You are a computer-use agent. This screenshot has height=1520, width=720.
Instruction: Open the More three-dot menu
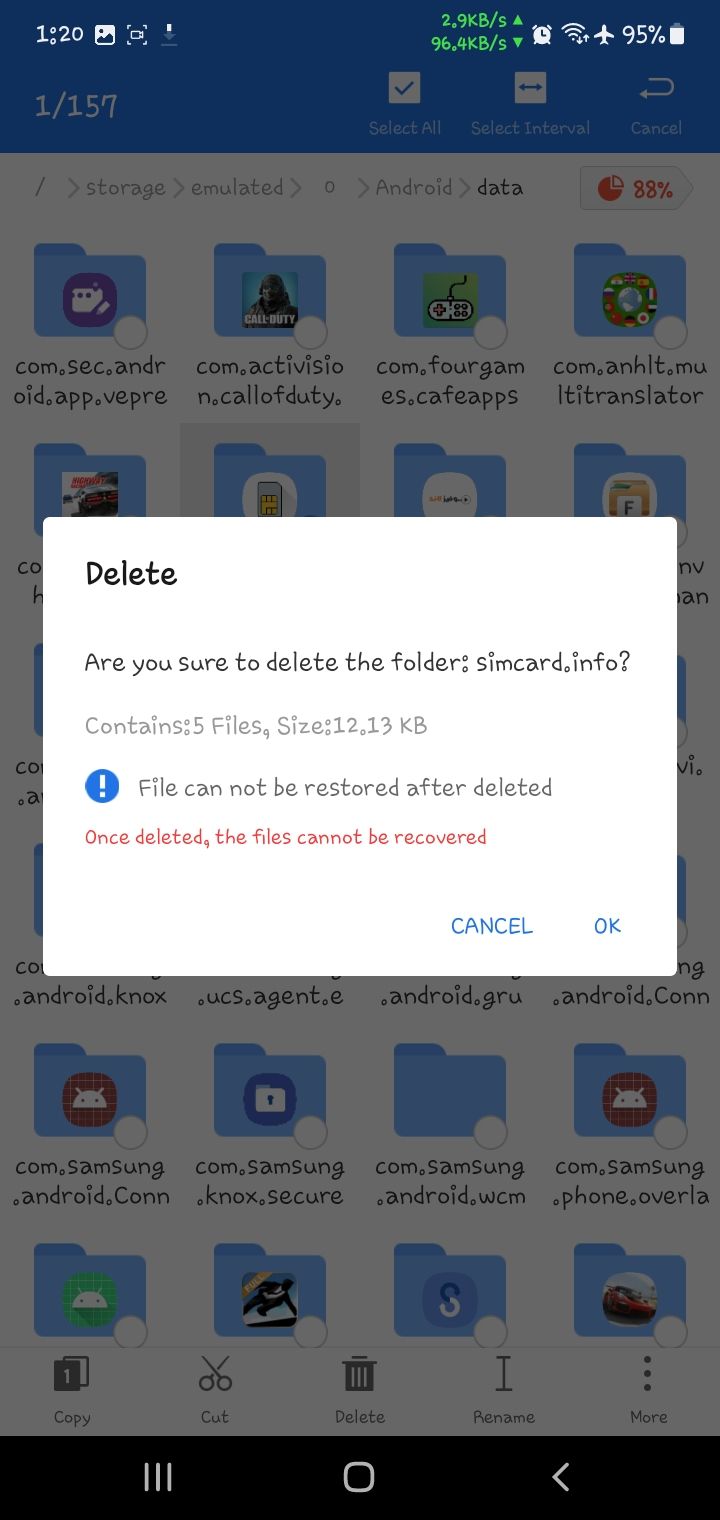point(647,1374)
